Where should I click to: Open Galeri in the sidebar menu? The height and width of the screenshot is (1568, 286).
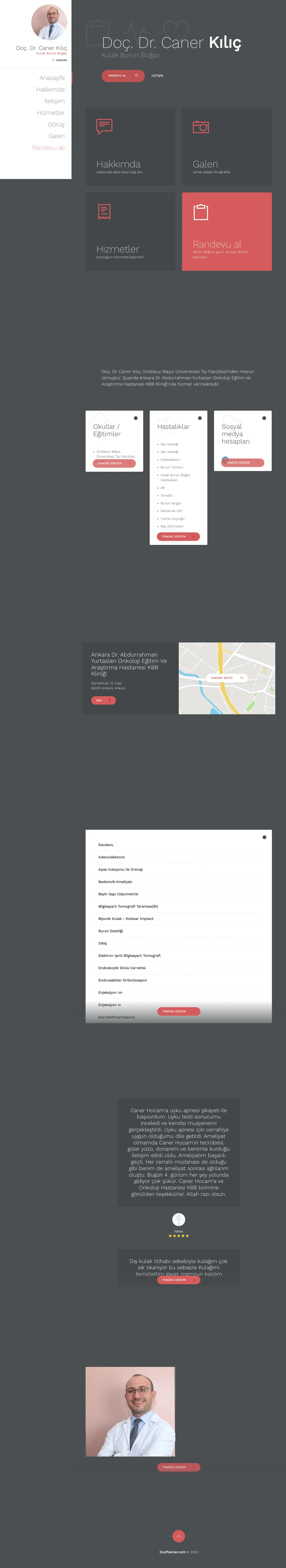(x=57, y=136)
